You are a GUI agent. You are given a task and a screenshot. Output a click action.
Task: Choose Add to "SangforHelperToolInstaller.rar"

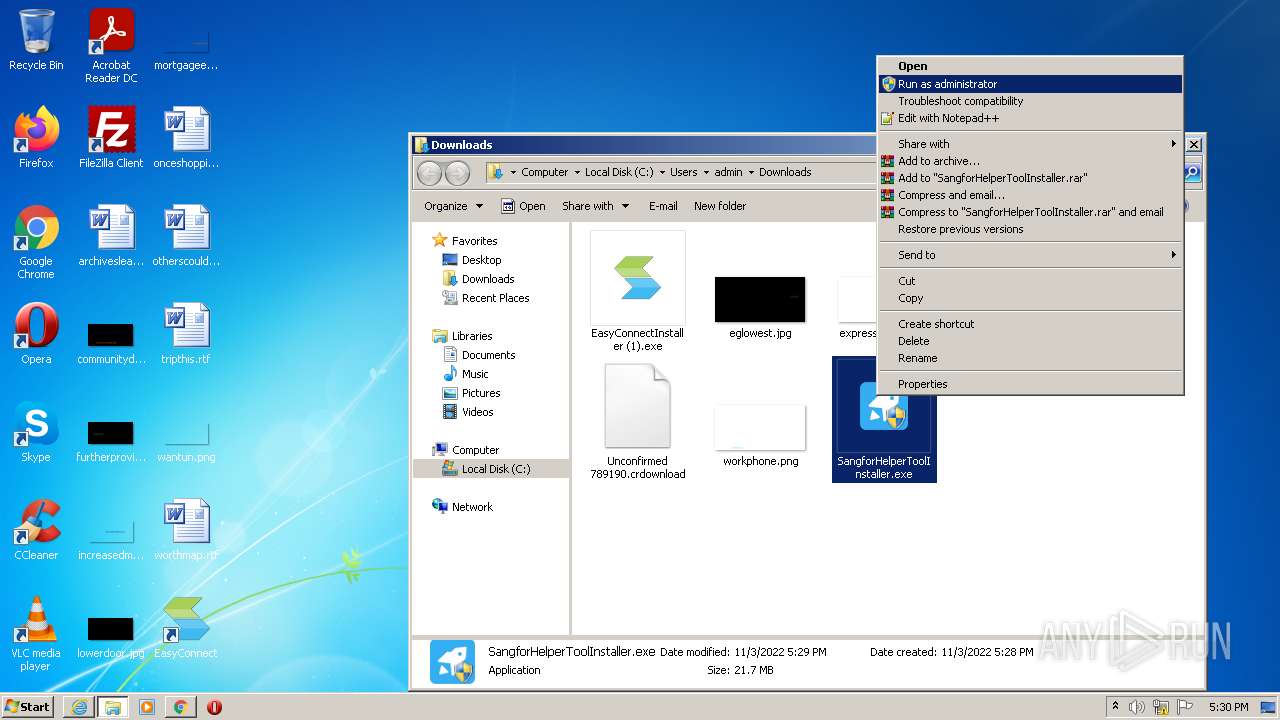click(x=1030, y=178)
